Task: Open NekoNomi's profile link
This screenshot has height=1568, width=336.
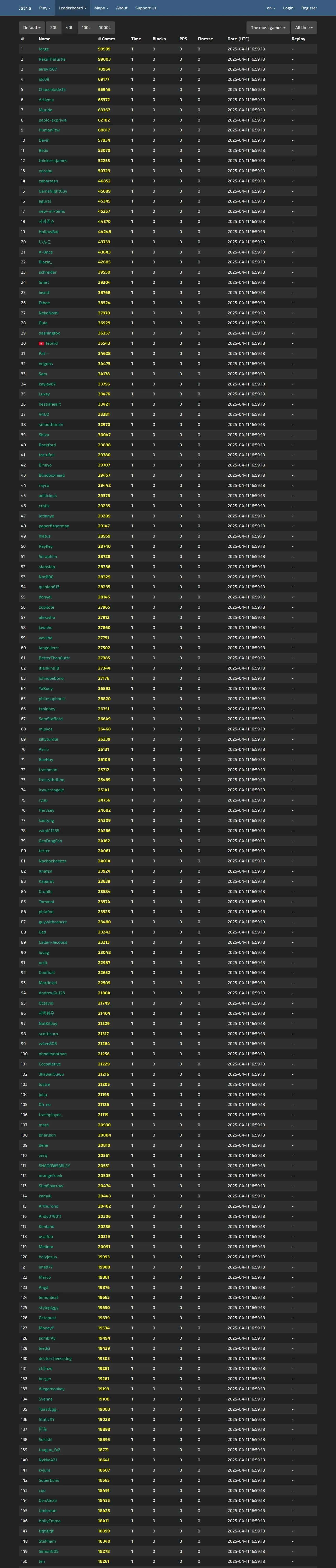Action: [49, 313]
